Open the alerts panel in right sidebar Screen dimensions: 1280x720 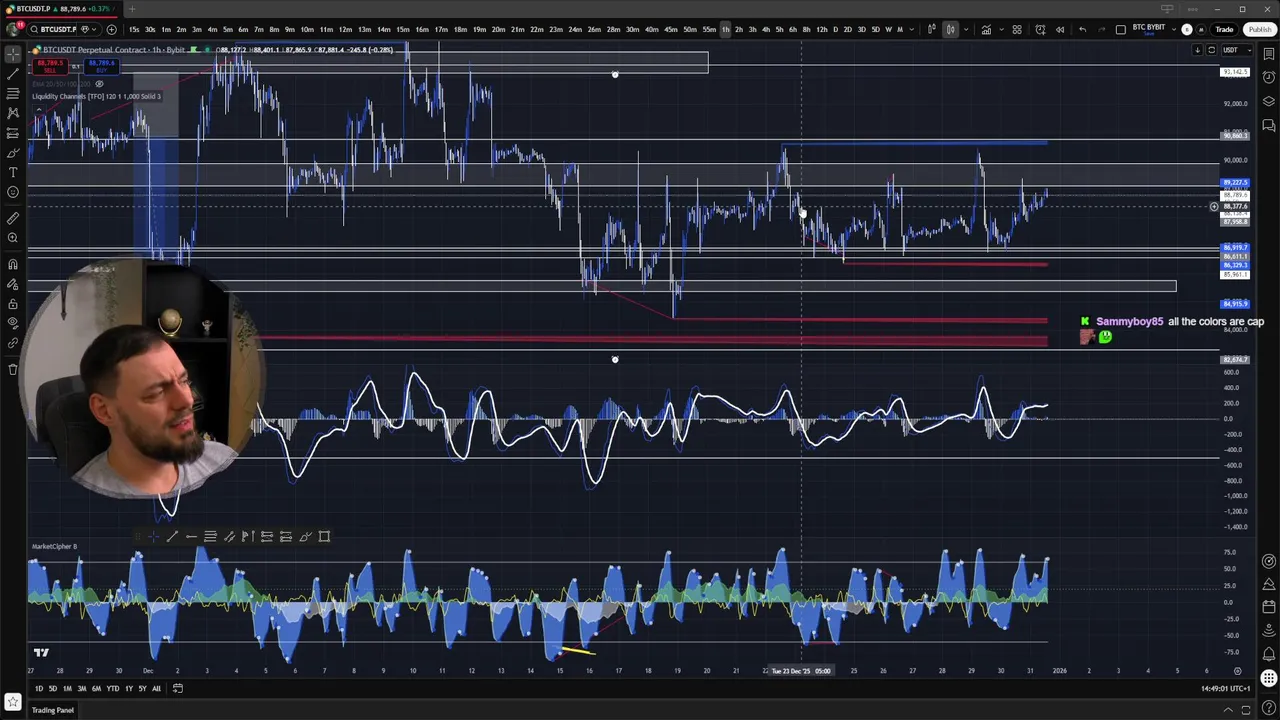pyautogui.click(x=1269, y=79)
